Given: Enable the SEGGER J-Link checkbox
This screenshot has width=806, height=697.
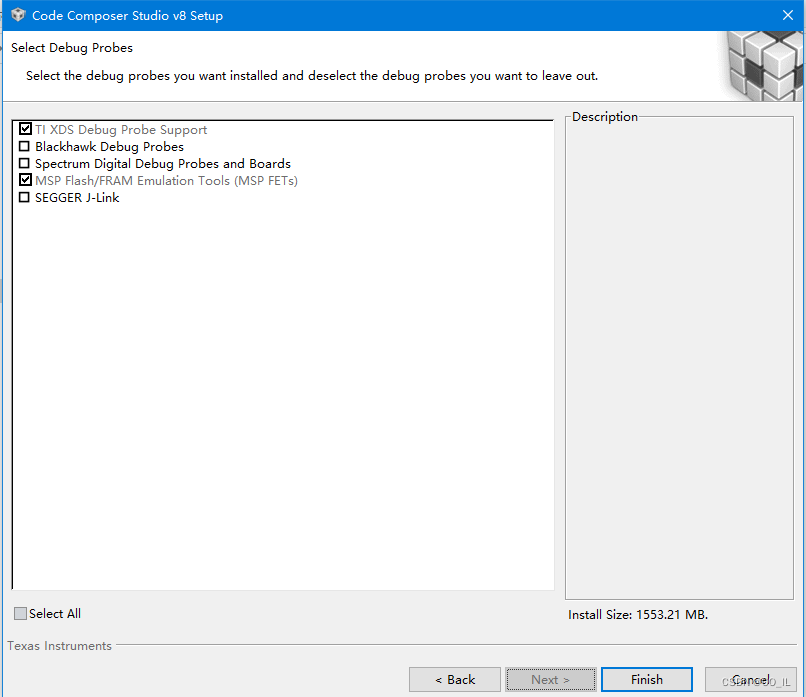Looking at the screenshot, I should coord(24,197).
